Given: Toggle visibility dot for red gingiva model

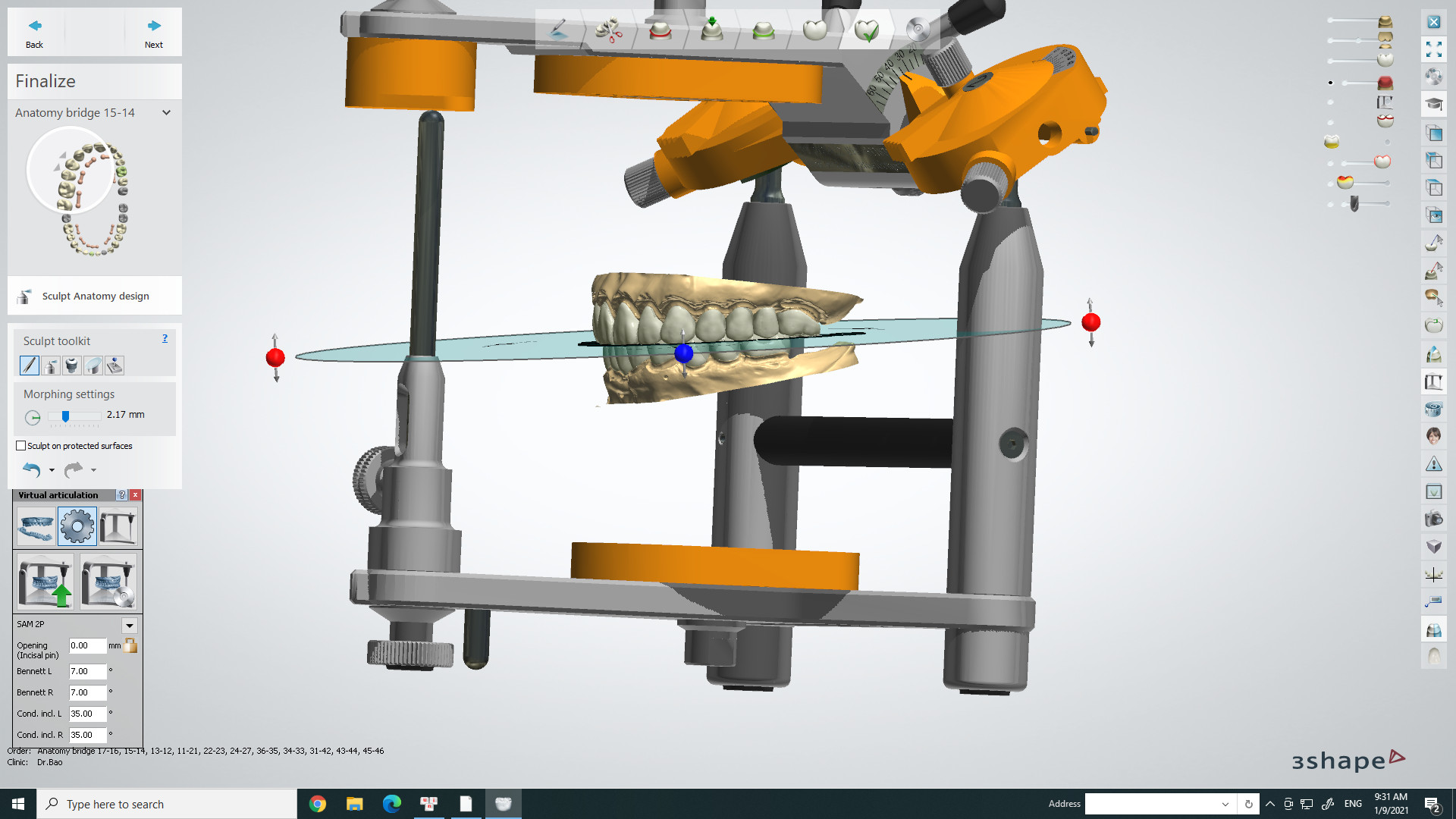Looking at the screenshot, I should pos(1330,83).
